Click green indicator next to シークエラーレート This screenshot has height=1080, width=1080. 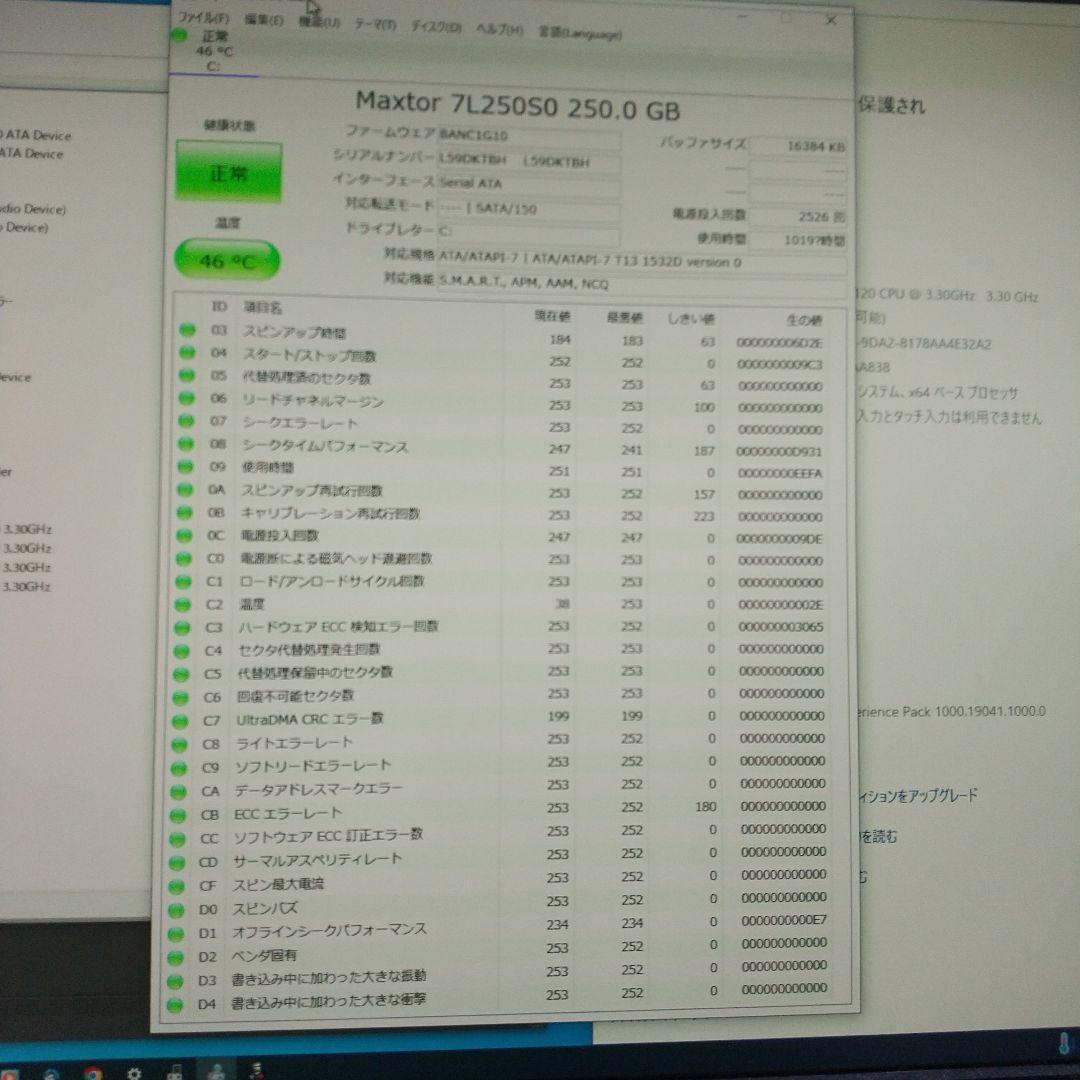pos(185,422)
